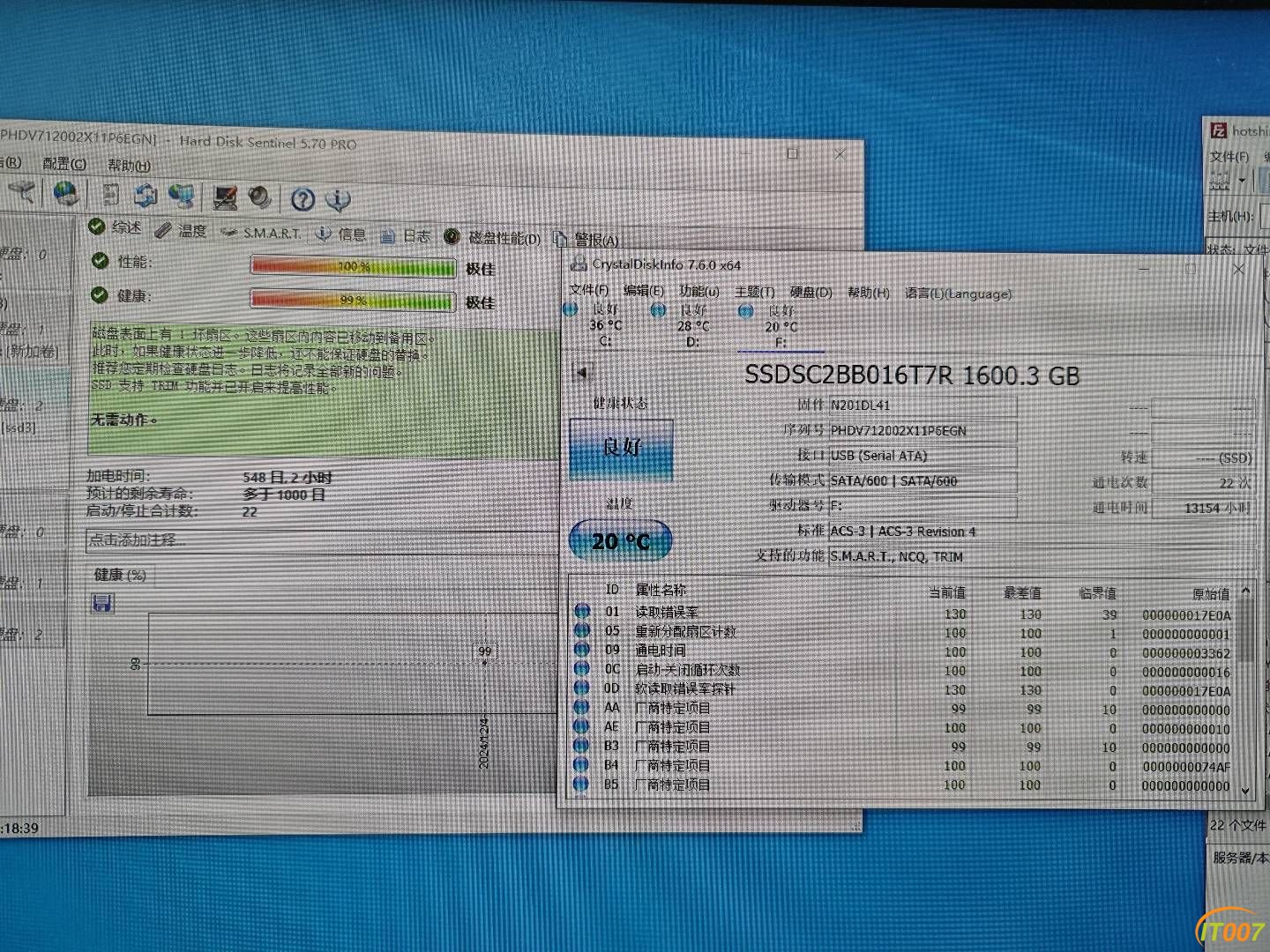Open 文件(F) menu in the hotshi window
Screen dimensions: 1270x952
pyautogui.click(x=1229, y=156)
